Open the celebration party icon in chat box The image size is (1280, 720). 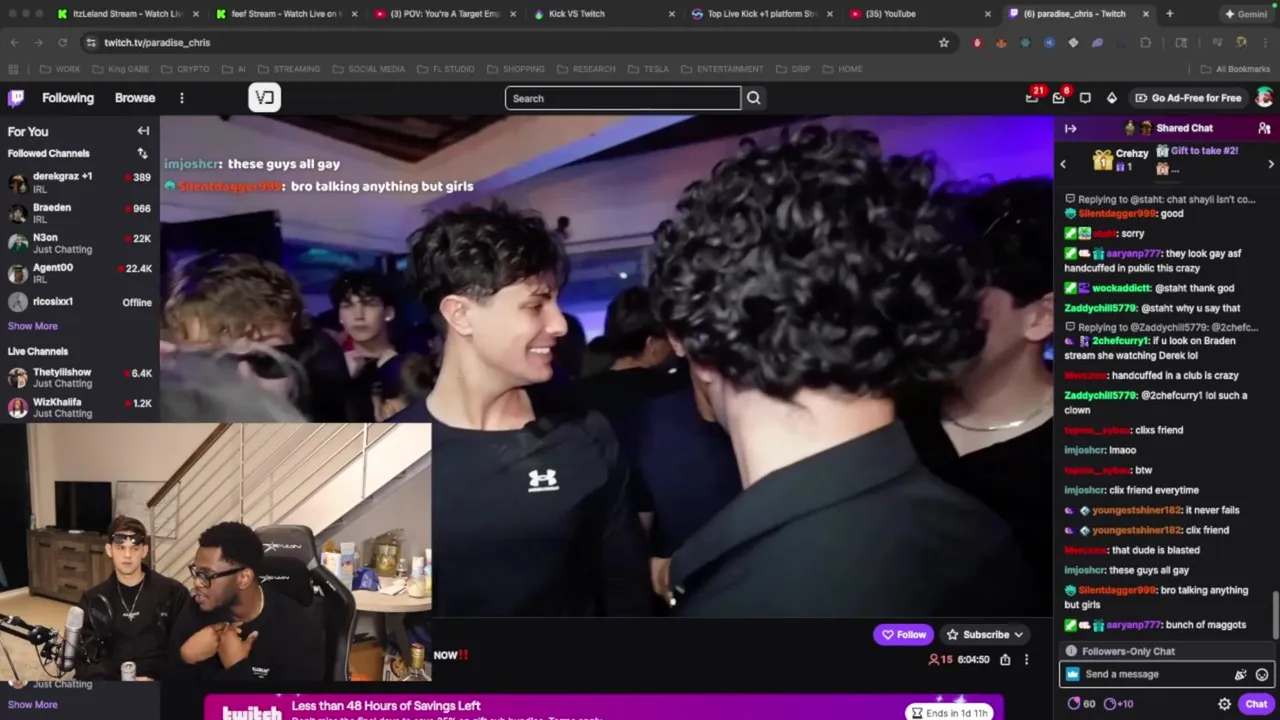pos(1241,675)
